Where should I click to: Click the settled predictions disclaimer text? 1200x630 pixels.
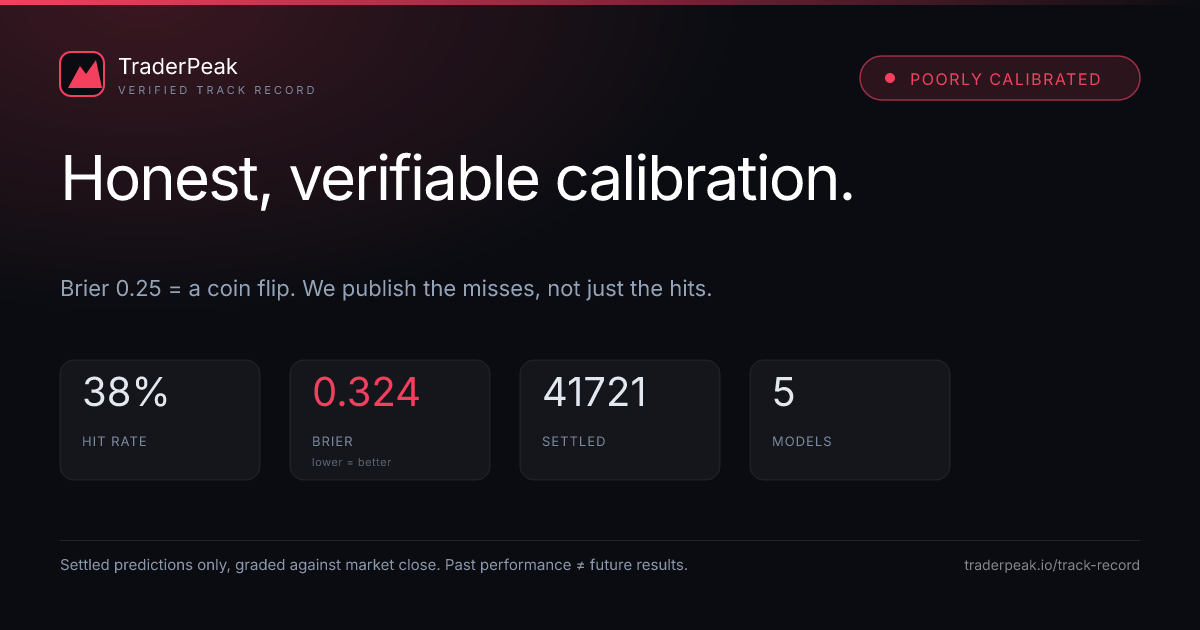pos(374,565)
